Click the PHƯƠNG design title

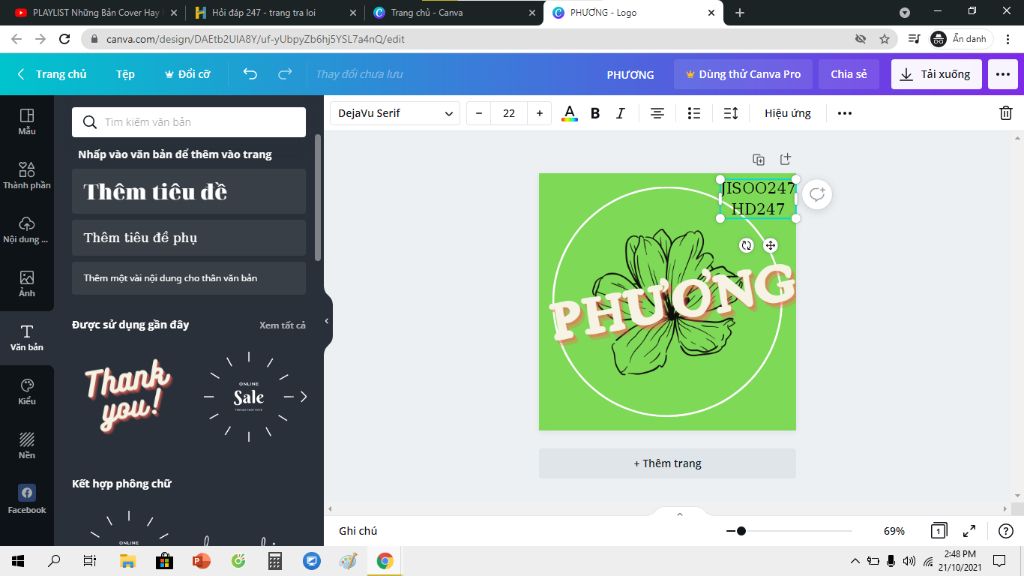pos(630,74)
